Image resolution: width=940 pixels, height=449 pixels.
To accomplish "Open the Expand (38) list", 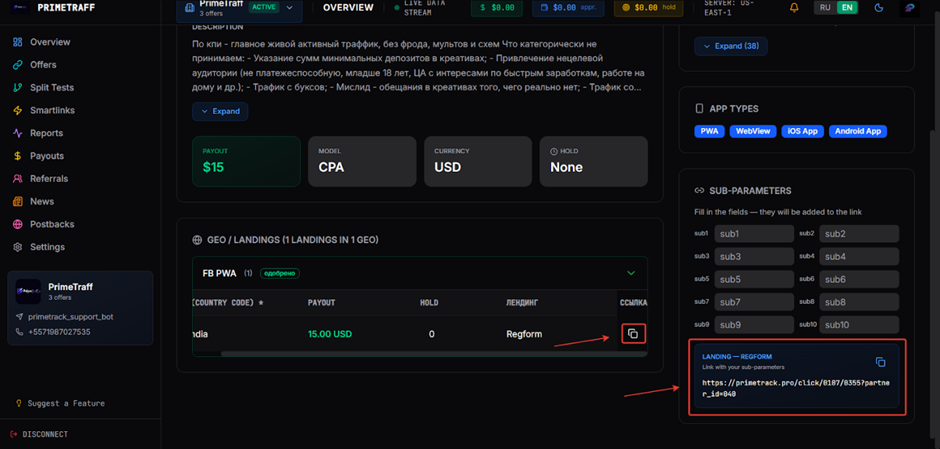I will click(730, 46).
